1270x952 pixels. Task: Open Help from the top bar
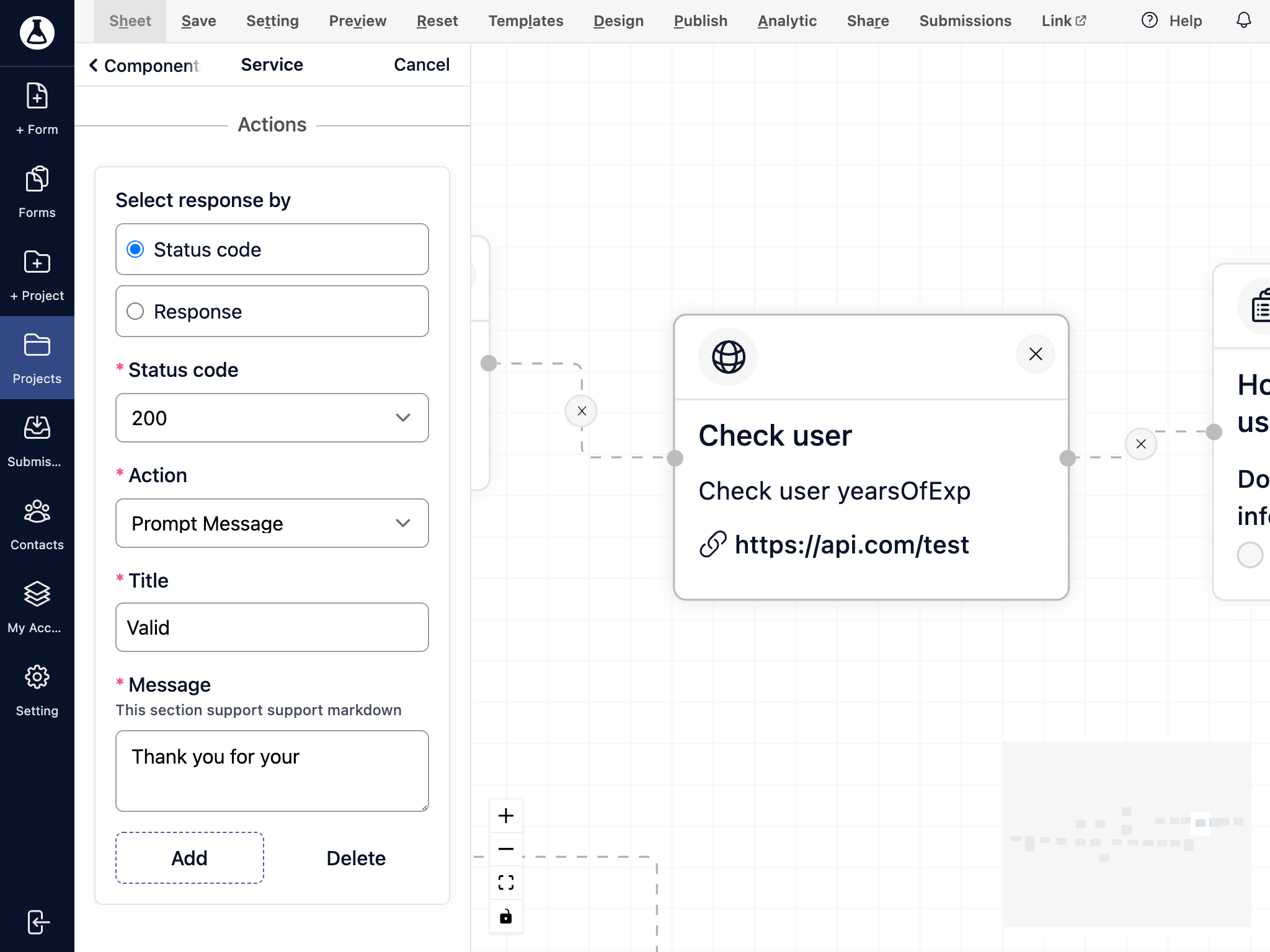tap(1171, 21)
